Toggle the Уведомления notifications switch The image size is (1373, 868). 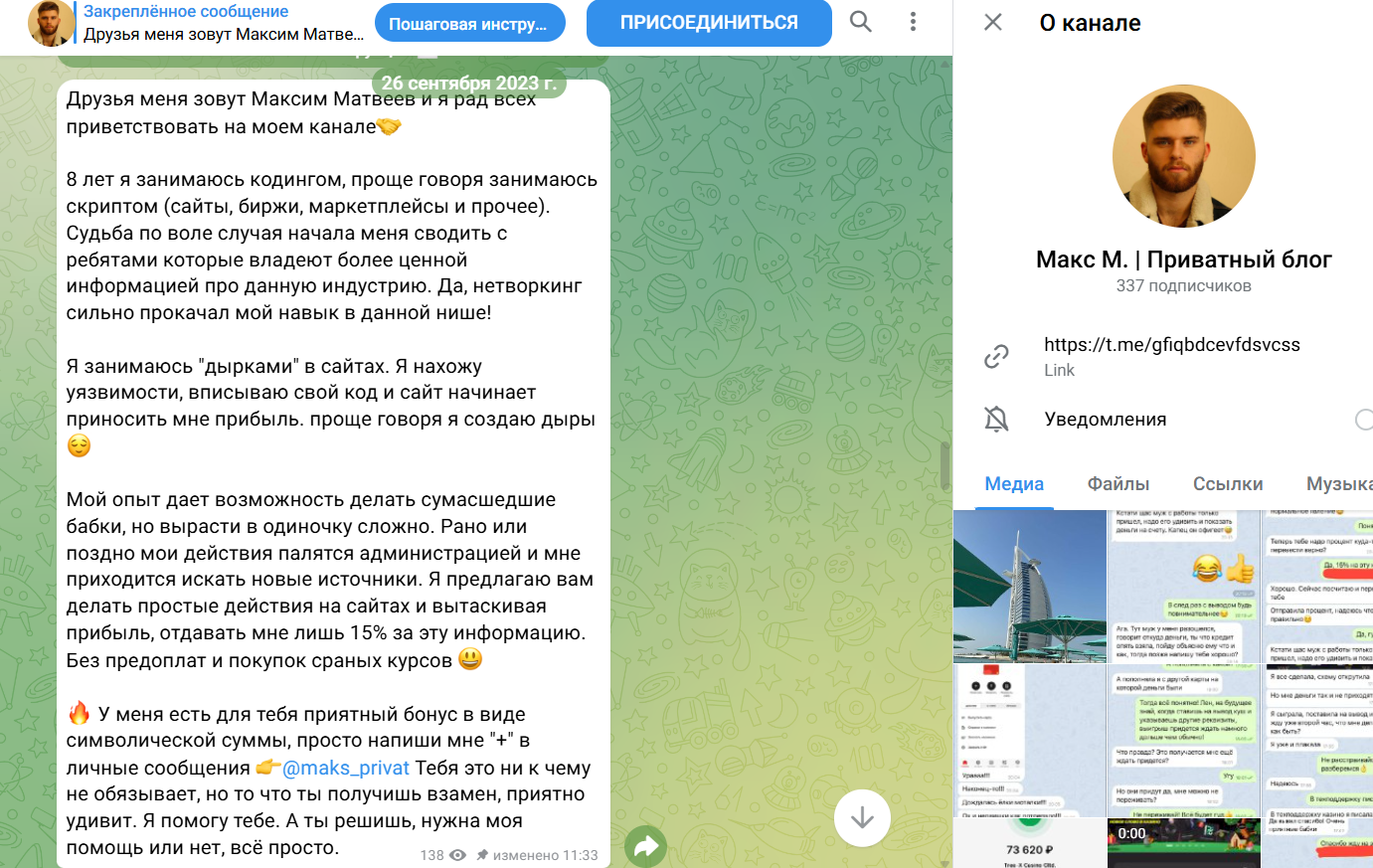coord(1364,420)
